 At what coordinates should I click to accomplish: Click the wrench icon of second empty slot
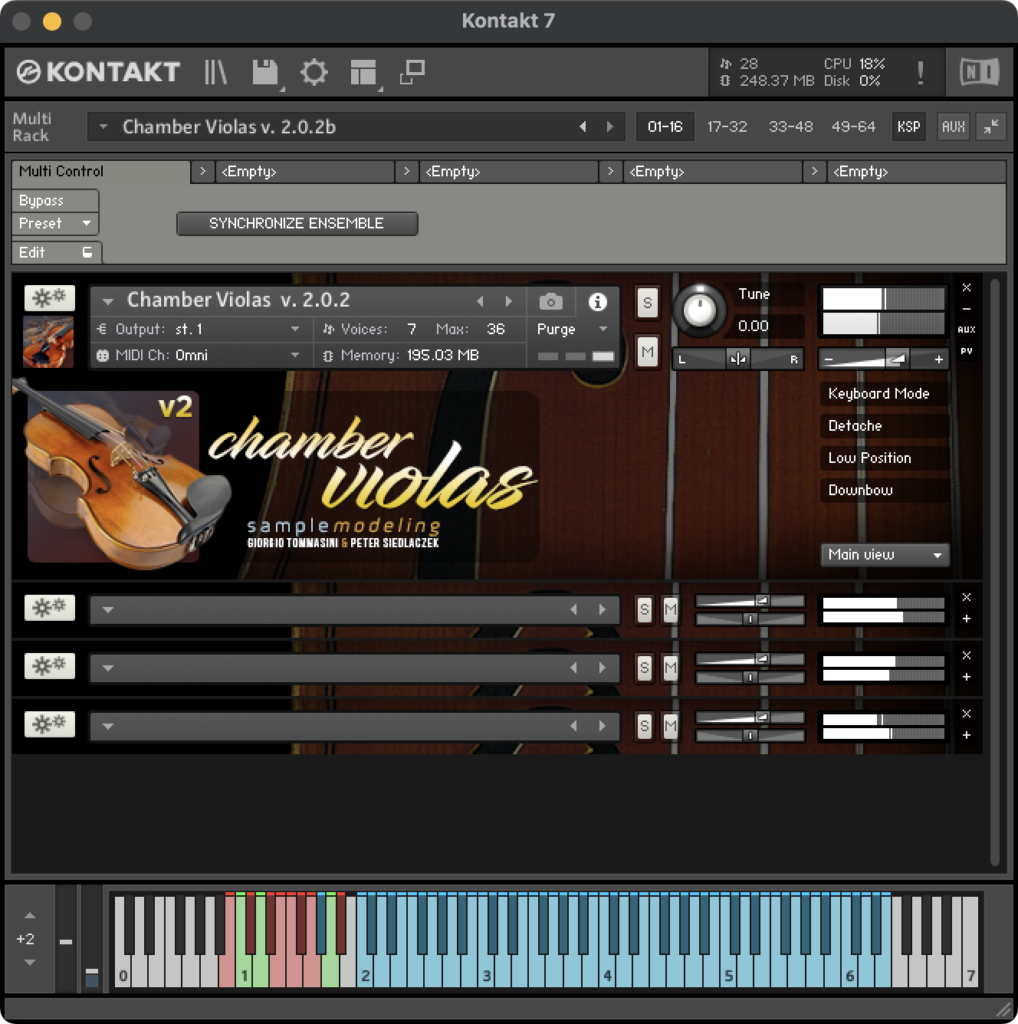coord(50,608)
